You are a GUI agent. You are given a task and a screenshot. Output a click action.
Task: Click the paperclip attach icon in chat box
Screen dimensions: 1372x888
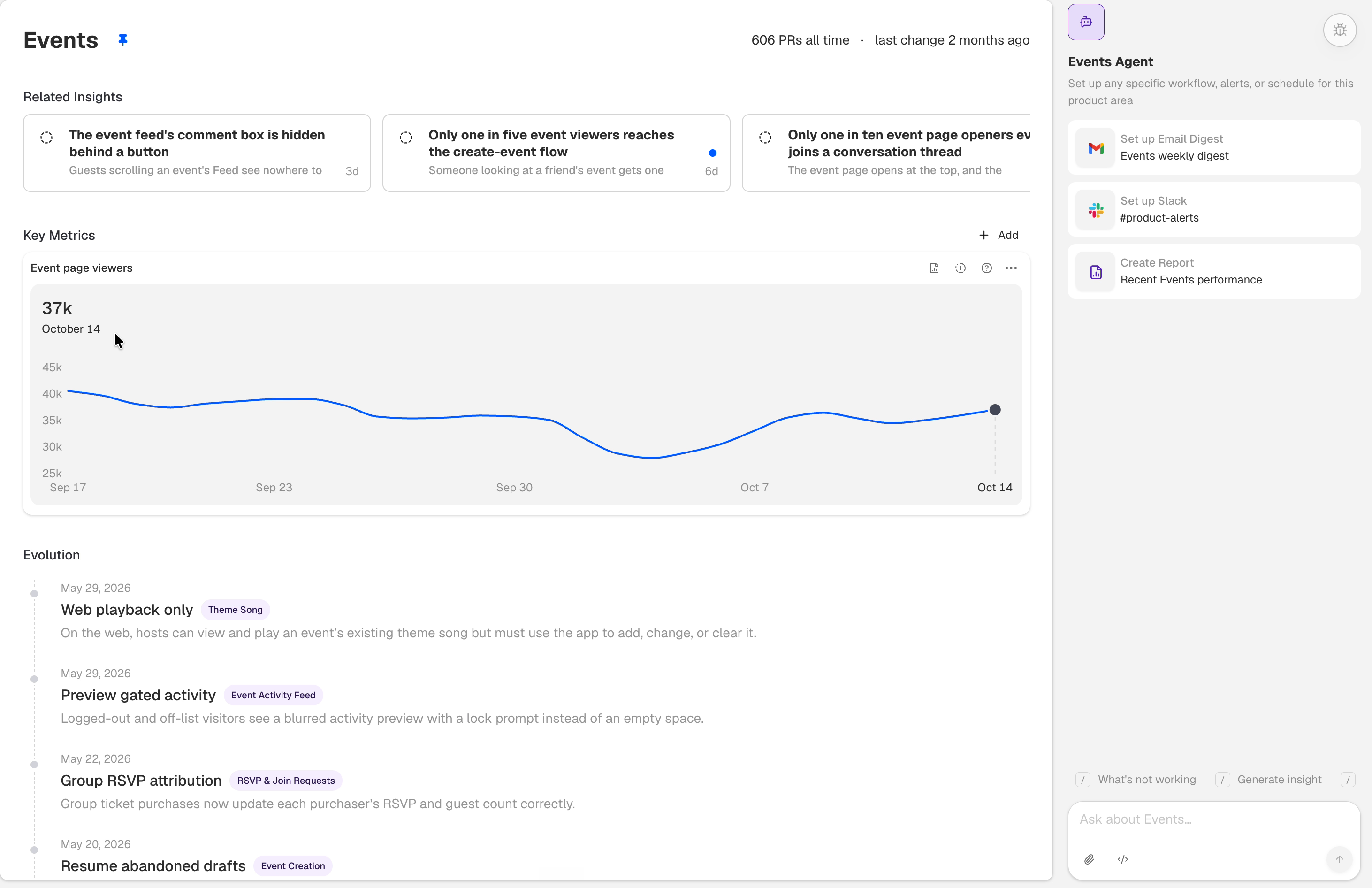pyautogui.click(x=1089, y=859)
